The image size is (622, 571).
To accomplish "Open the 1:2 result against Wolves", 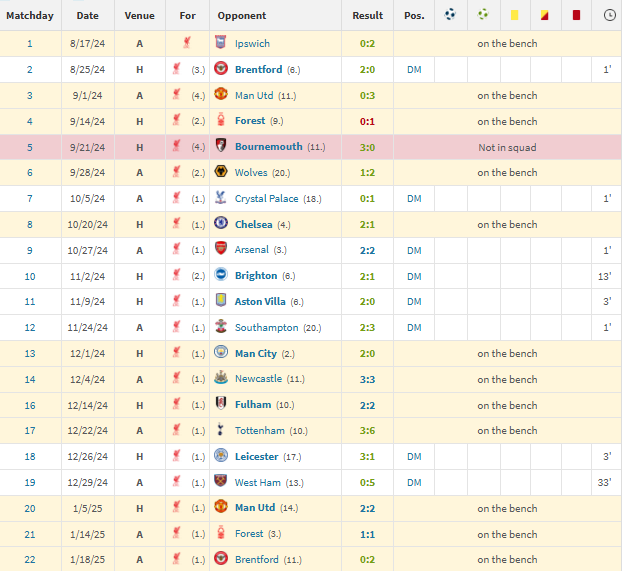I will (x=367, y=173).
